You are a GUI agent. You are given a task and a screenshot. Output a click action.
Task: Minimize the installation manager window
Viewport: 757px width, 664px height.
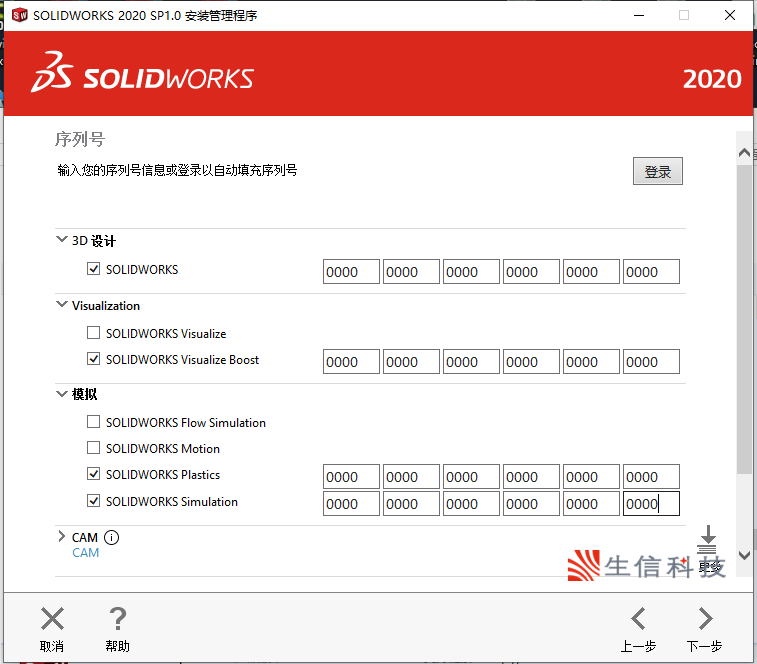point(639,15)
